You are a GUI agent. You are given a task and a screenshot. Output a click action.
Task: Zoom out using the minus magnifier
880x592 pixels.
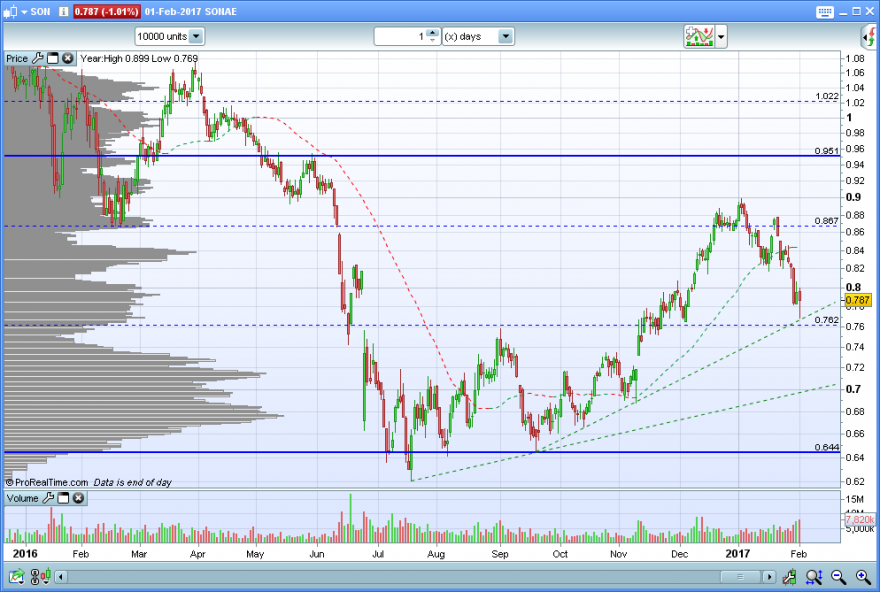(838, 576)
